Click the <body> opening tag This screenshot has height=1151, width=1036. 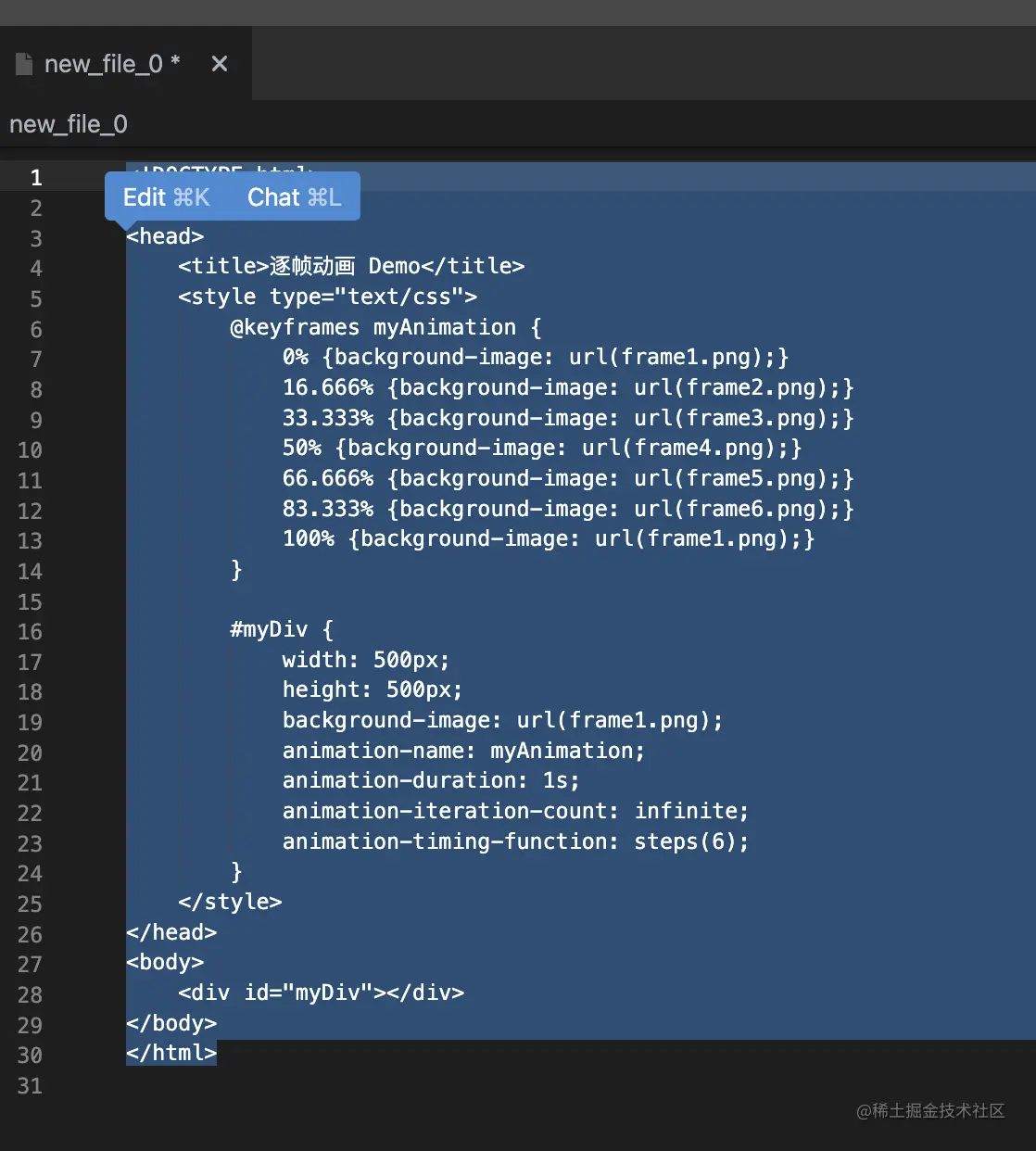pos(165,963)
